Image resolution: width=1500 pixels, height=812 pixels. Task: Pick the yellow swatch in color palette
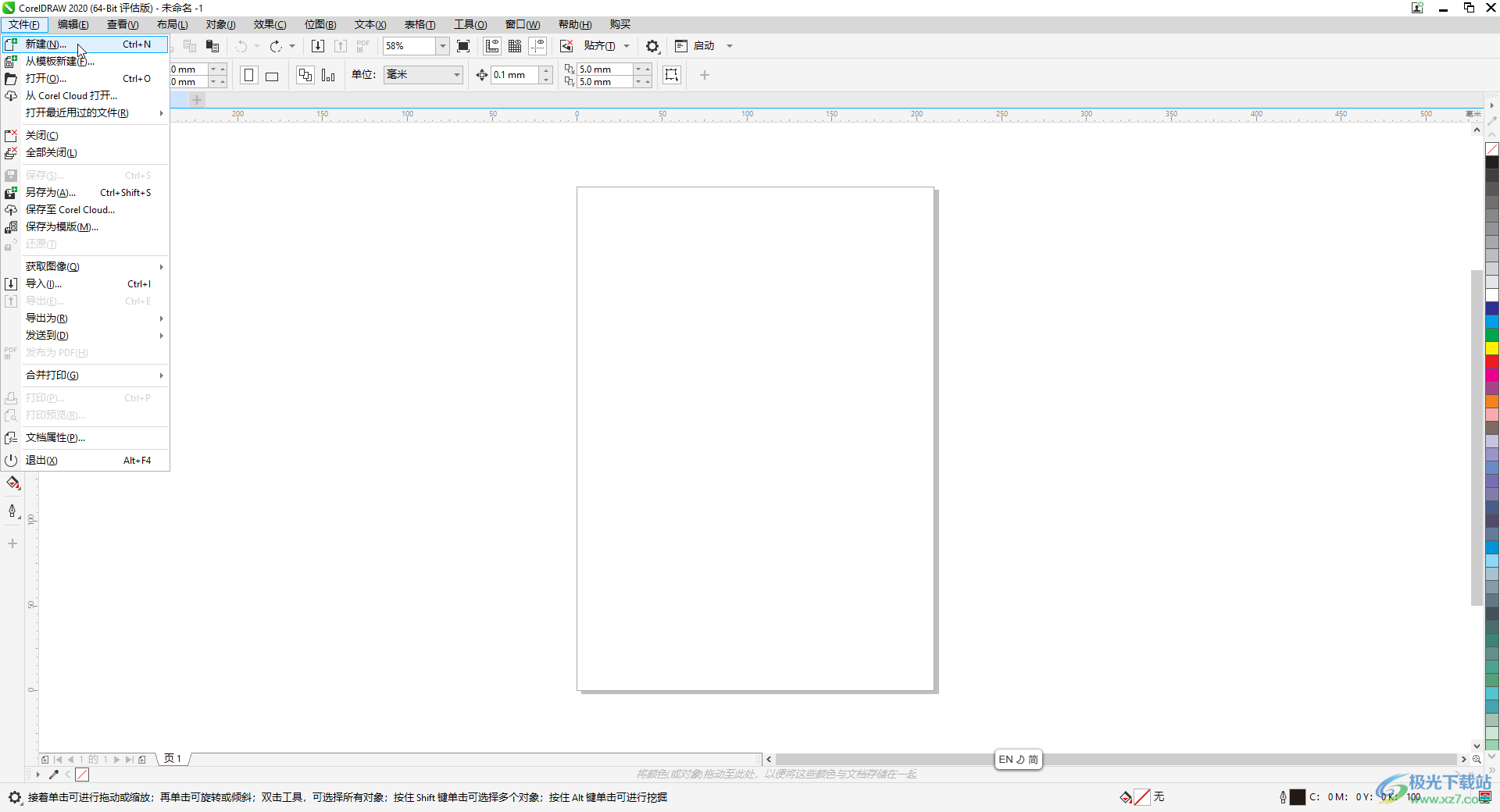coord(1491,348)
